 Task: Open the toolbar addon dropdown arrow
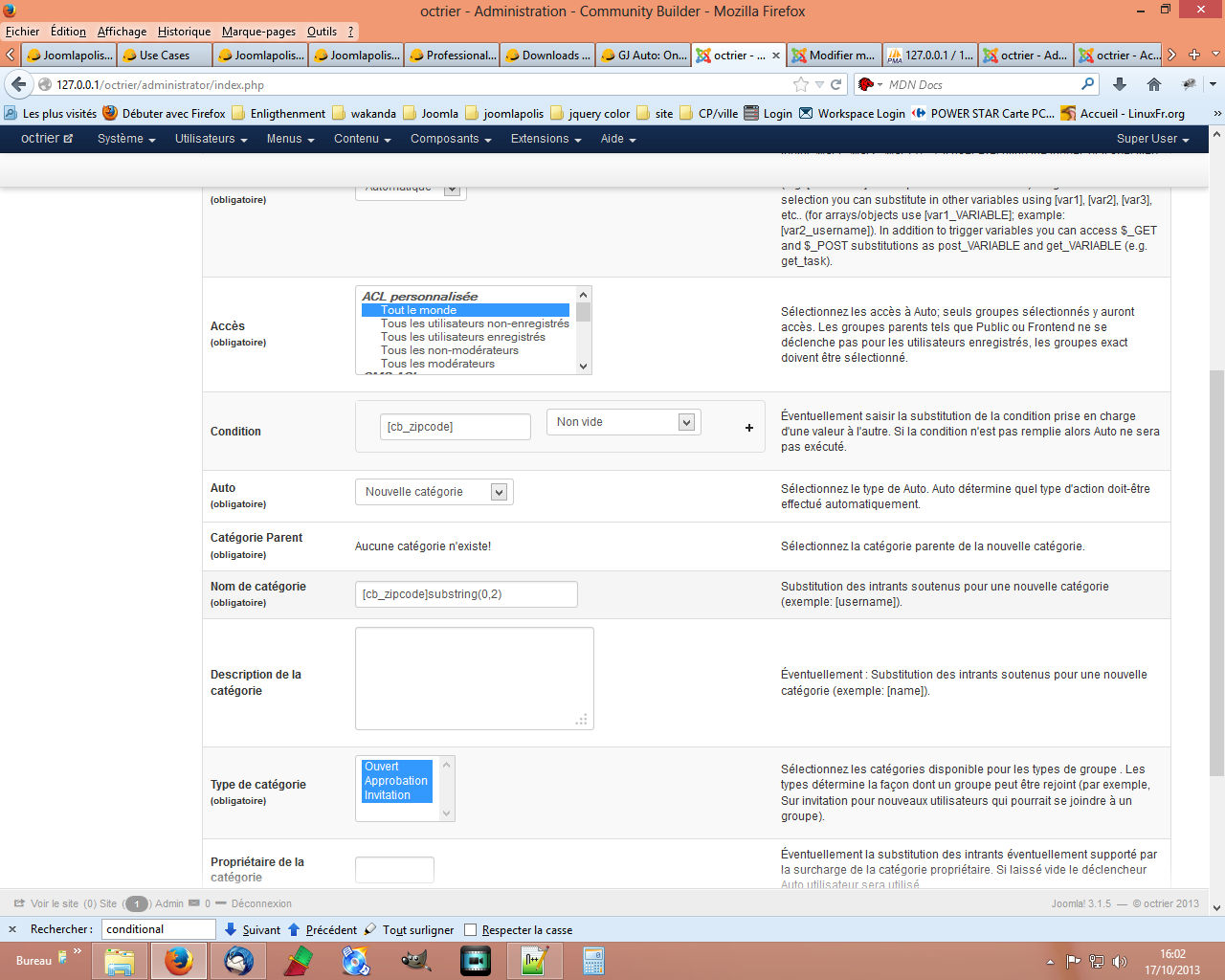1212,84
